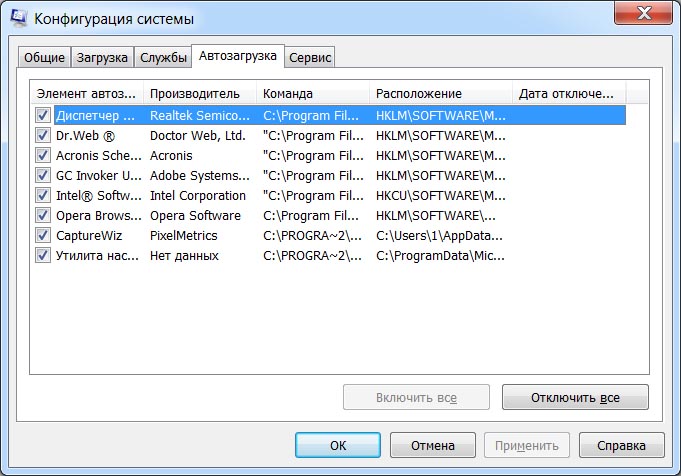Disable the GC Invoker Adobe checkbox
Screen dimensions: 681x476
click(42, 175)
